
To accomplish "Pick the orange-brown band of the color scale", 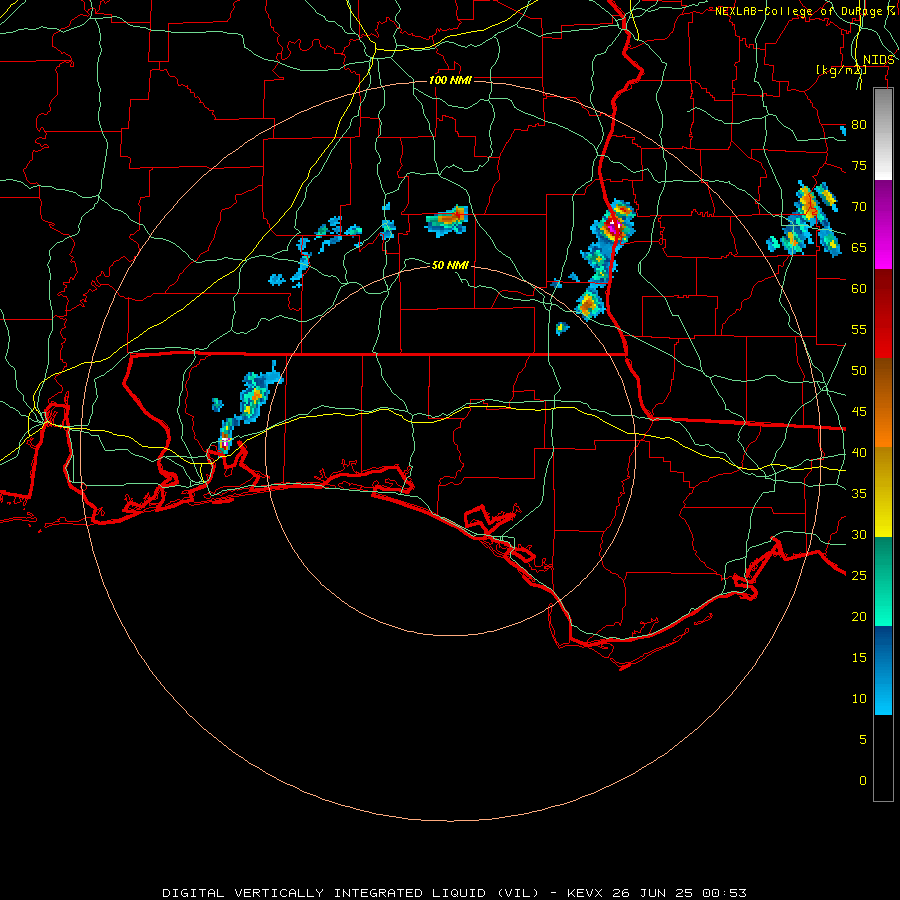I will click(883, 402).
